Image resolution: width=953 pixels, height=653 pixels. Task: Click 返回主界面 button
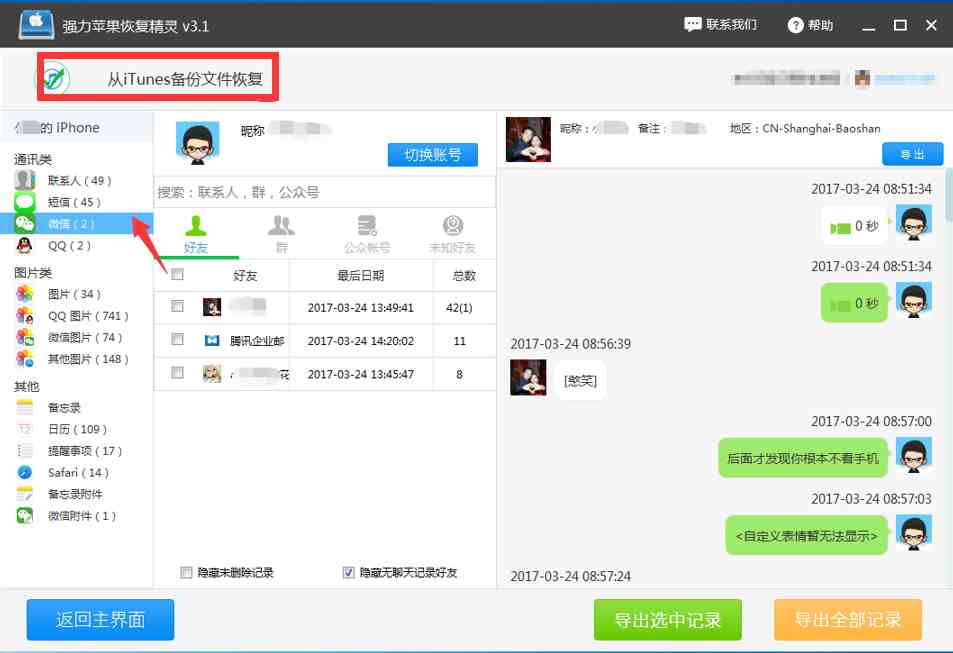click(x=100, y=620)
